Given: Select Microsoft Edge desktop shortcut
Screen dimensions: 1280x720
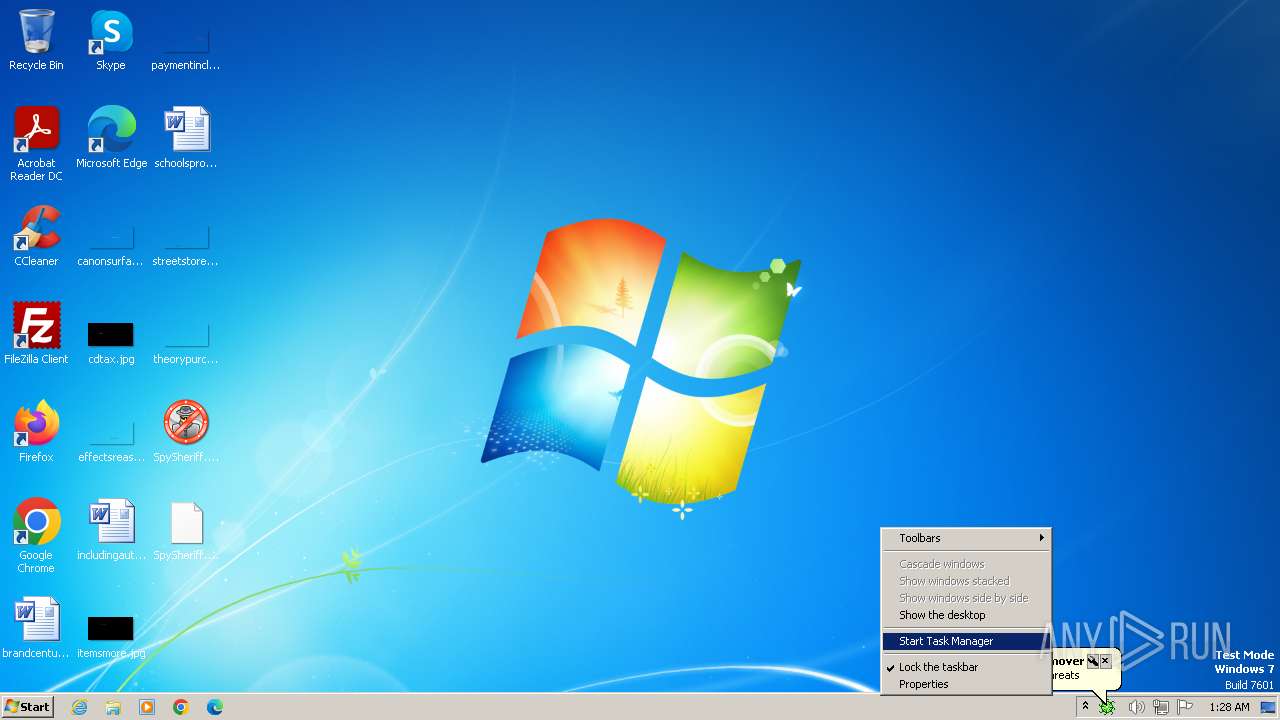Looking at the screenshot, I should pos(111,137).
